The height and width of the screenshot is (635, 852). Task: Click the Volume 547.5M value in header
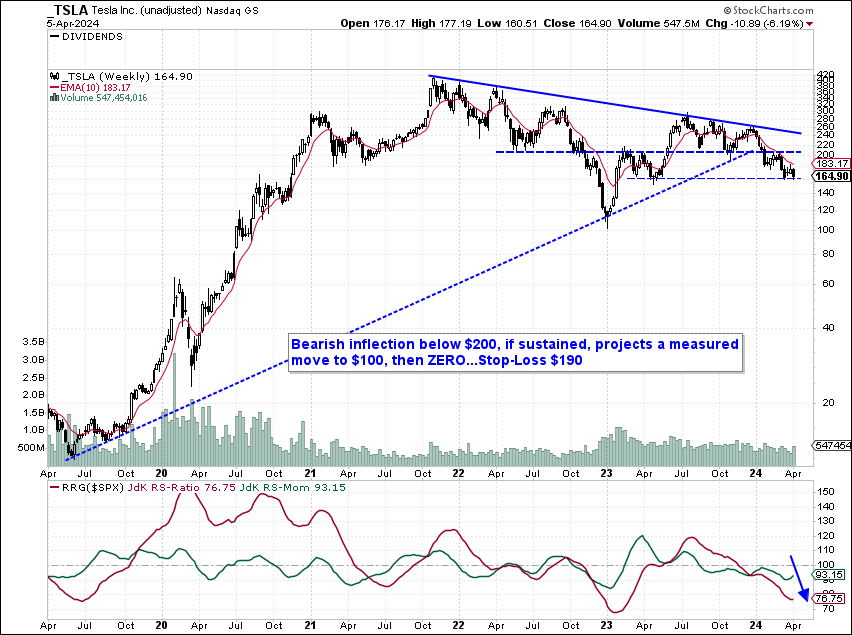(x=658, y=23)
